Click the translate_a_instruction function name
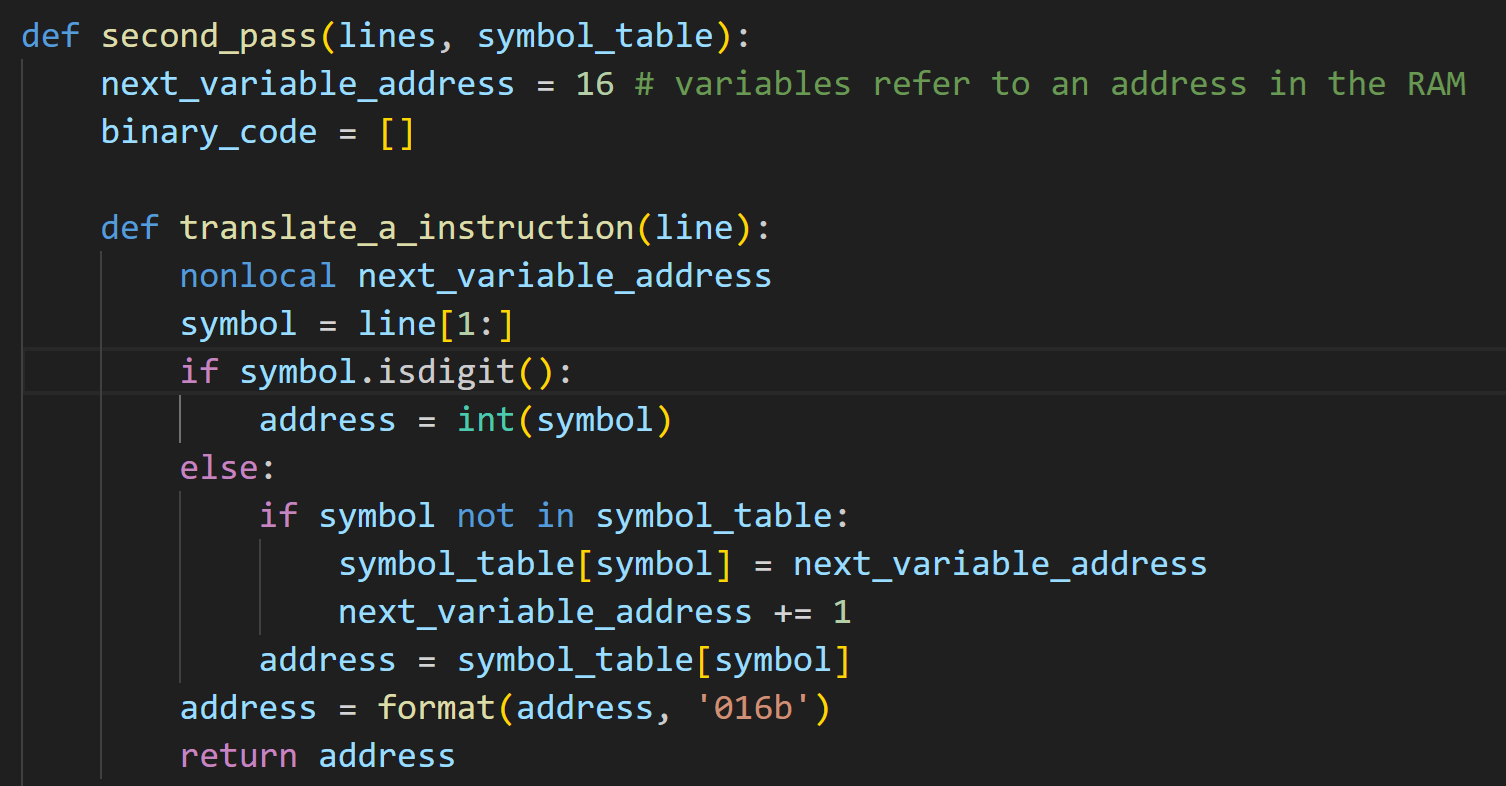1506x786 pixels. (x=406, y=228)
